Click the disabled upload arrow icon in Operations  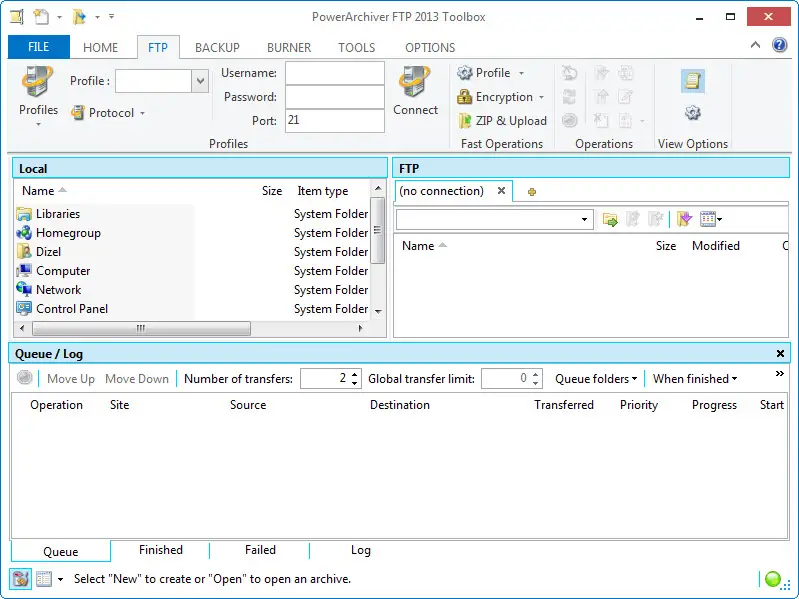pos(602,97)
